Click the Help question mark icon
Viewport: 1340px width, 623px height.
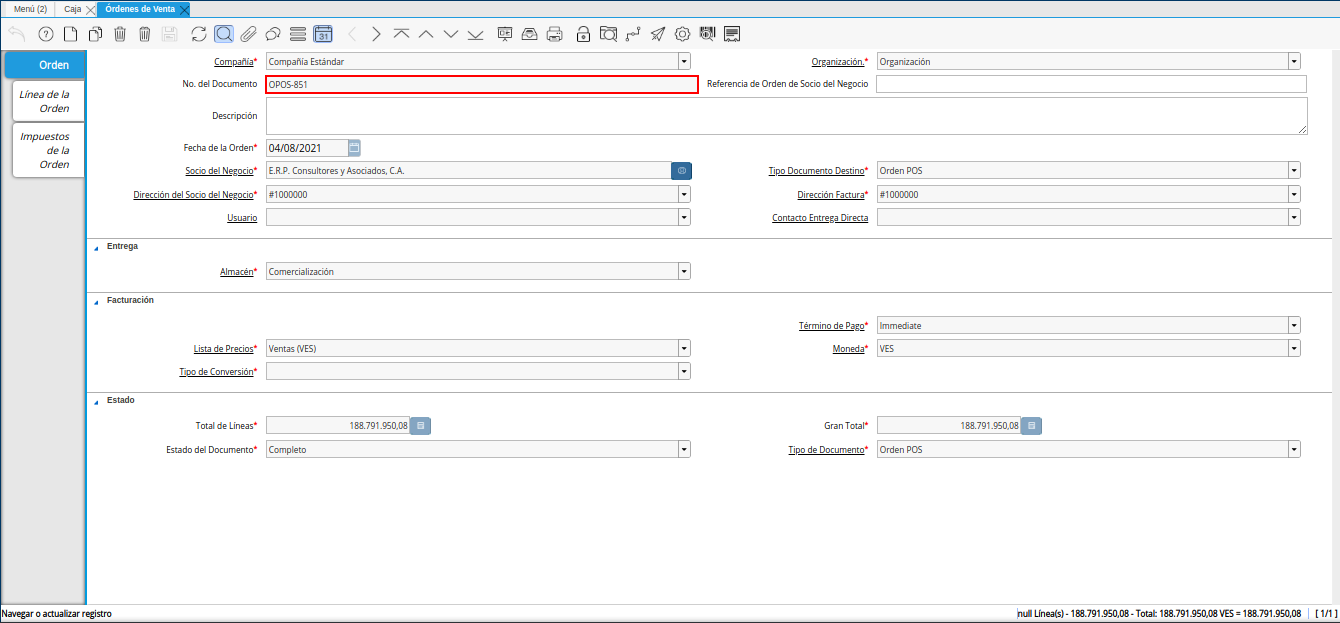45,34
